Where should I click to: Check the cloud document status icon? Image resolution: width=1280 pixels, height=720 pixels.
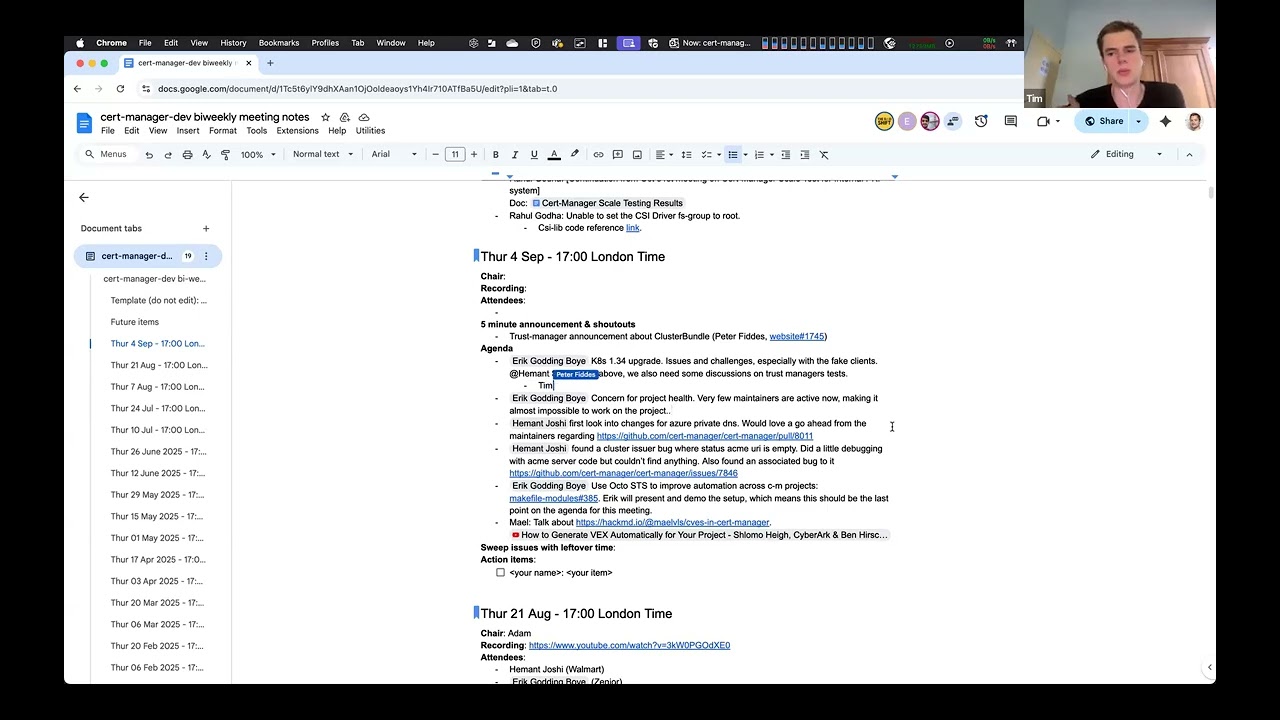point(364,117)
